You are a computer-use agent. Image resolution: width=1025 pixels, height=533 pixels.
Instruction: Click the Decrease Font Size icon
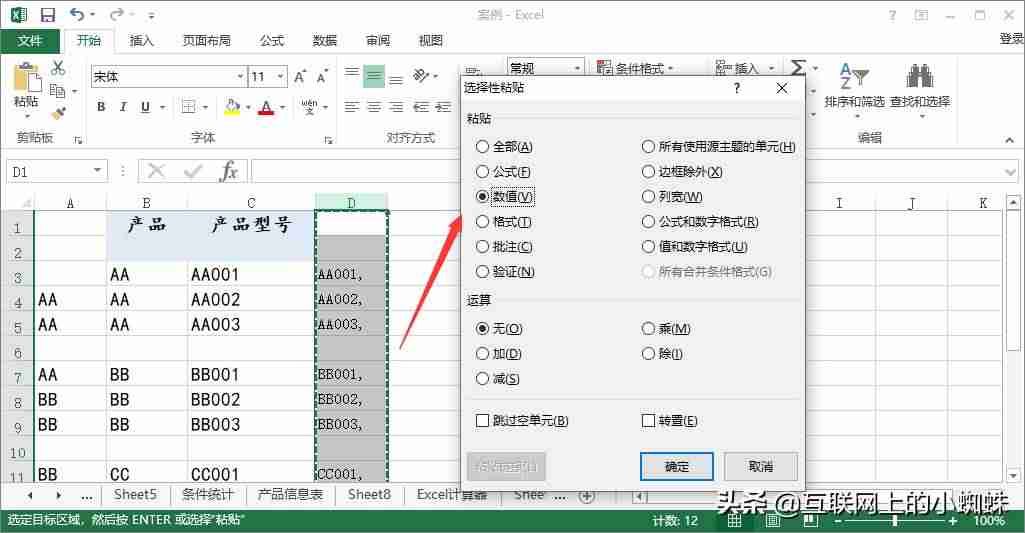click(322, 77)
